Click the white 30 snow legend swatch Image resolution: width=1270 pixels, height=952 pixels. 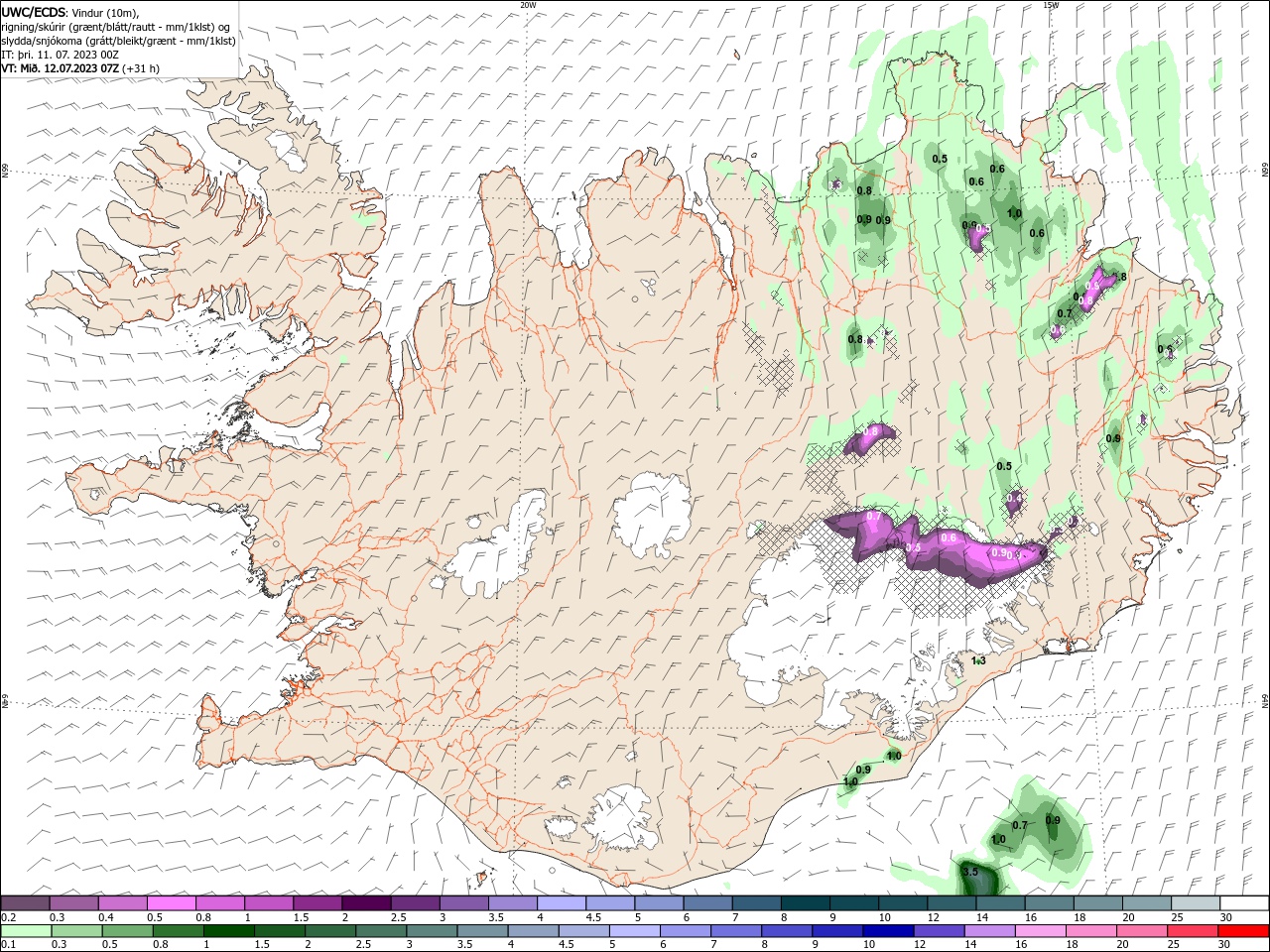pos(1244,903)
